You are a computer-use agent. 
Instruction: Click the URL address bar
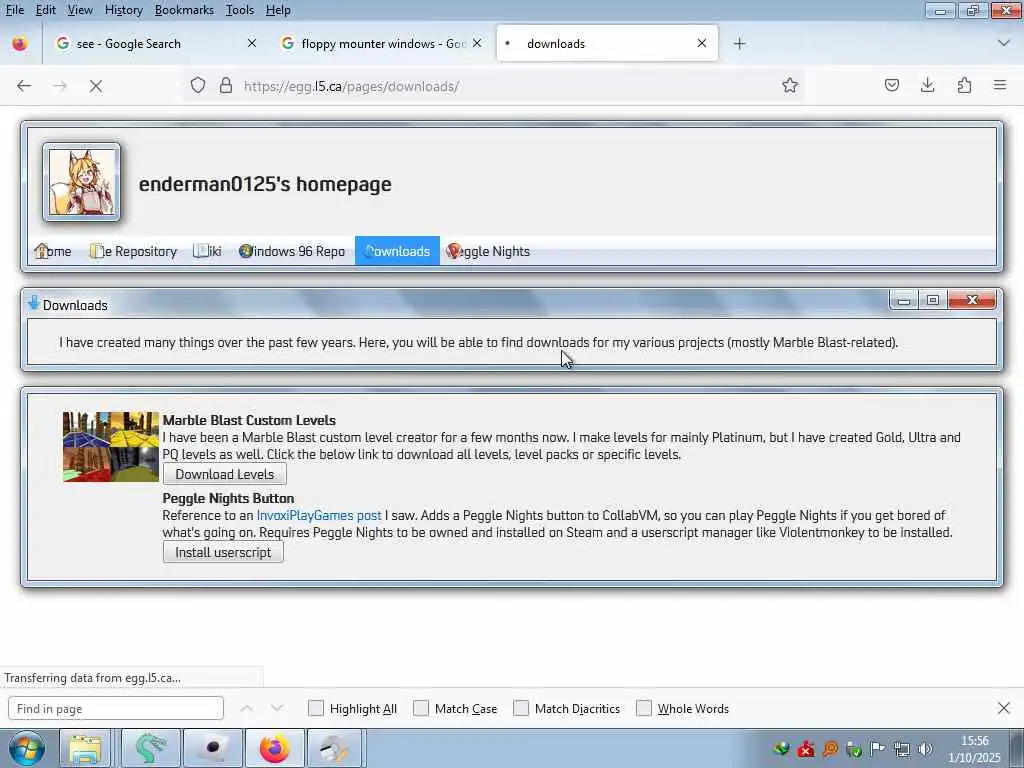493,86
